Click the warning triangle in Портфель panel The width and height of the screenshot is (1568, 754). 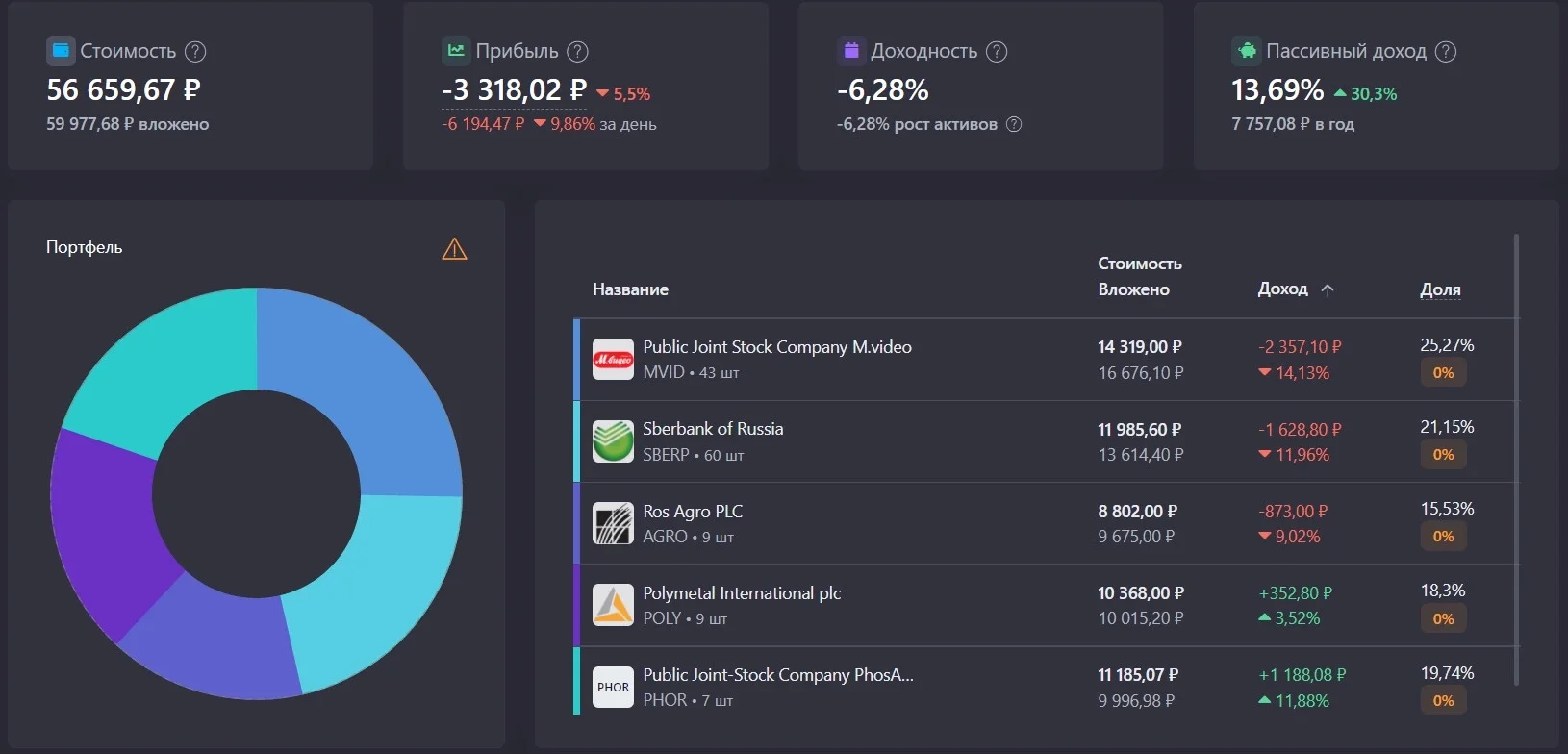point(454,249)
